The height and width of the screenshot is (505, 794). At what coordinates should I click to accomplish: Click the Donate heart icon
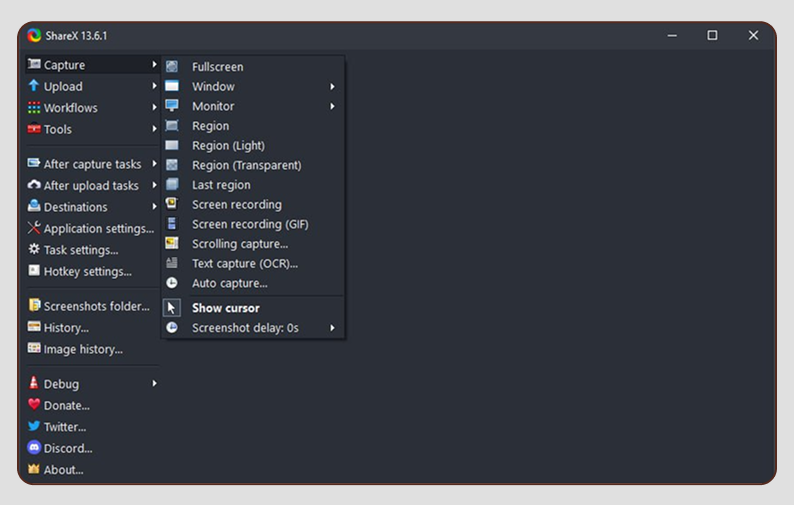click(34, 404)
